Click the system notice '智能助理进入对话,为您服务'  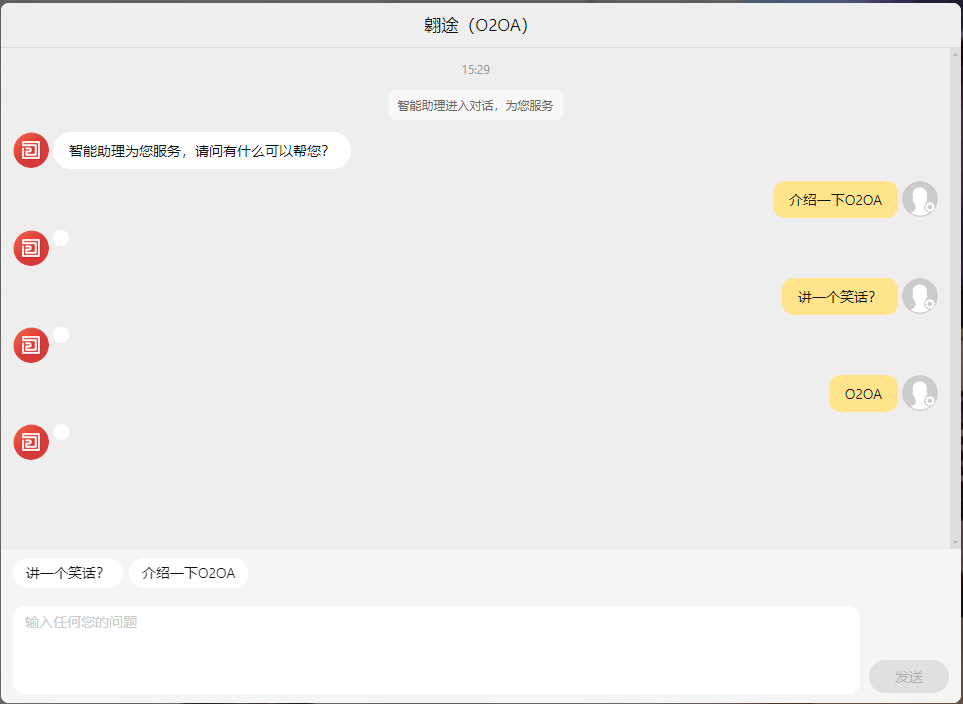pos(475,106)
